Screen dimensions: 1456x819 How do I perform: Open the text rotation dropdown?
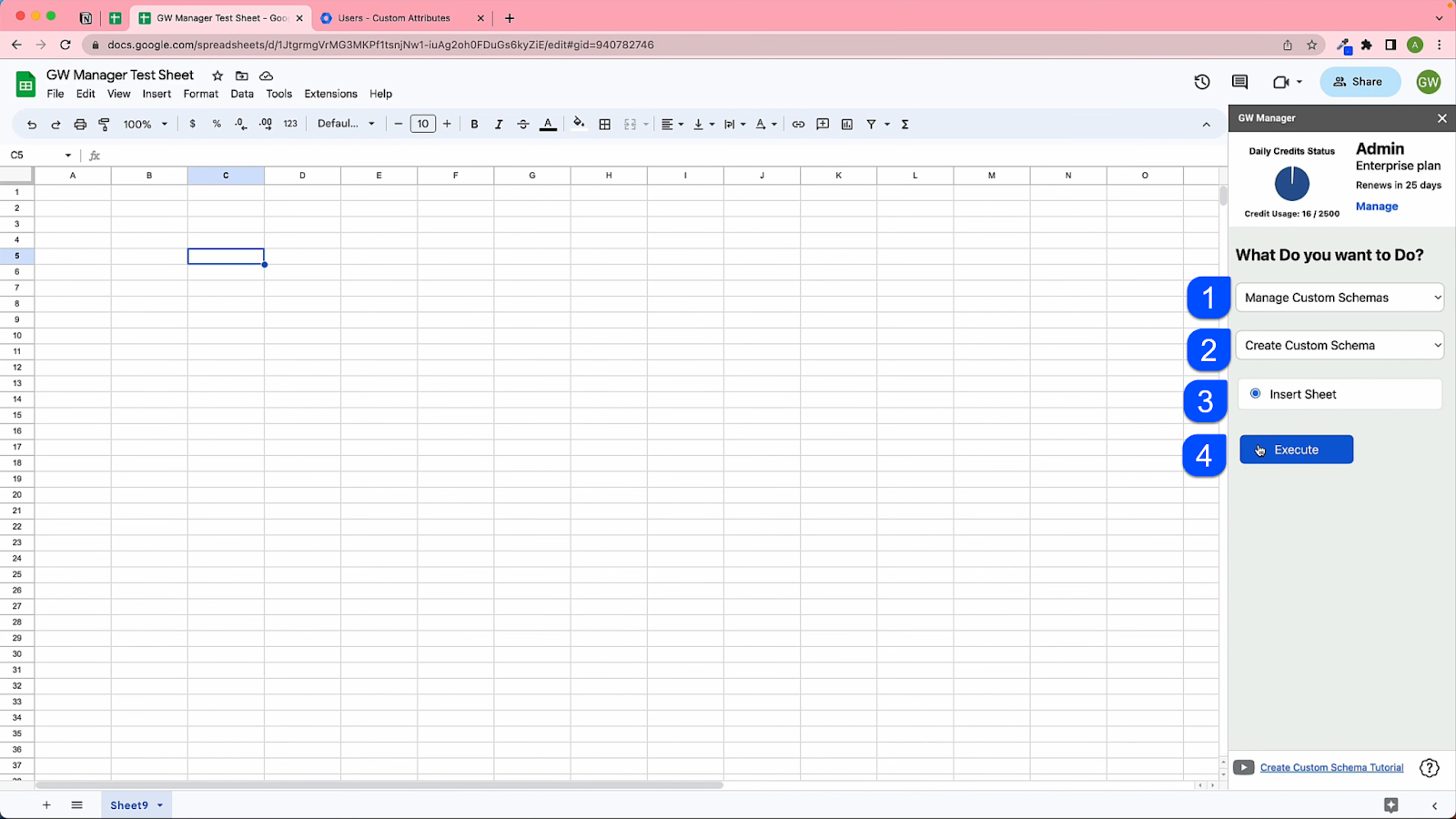coord(766,124)
